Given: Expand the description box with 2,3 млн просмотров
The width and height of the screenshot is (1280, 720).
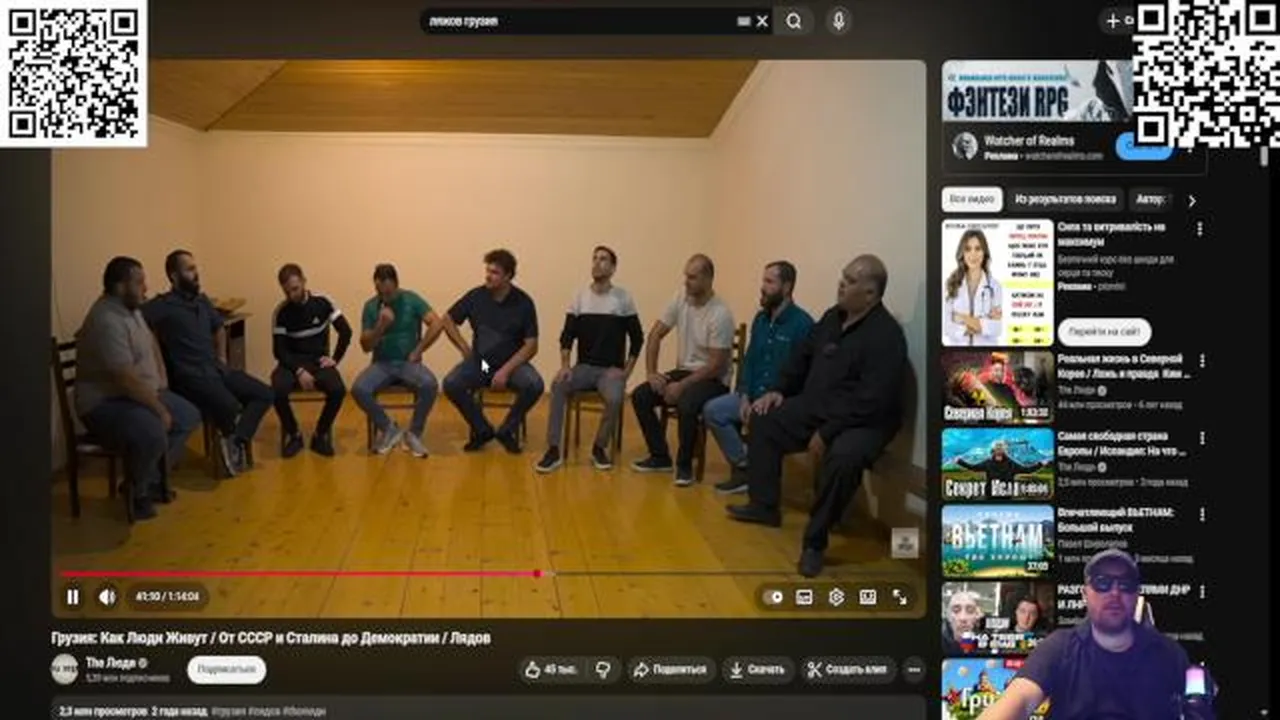Looking at the screenshot, I should coord(489,708).
